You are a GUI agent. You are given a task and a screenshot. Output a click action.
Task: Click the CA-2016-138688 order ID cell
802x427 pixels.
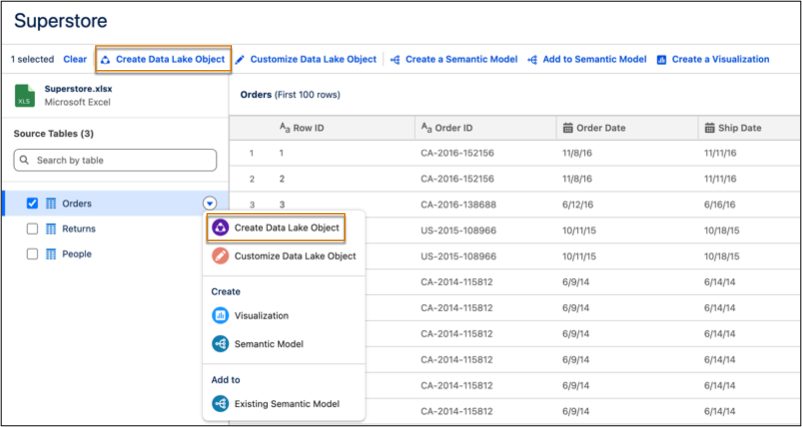pyautogui.click(x=458, y=205)
